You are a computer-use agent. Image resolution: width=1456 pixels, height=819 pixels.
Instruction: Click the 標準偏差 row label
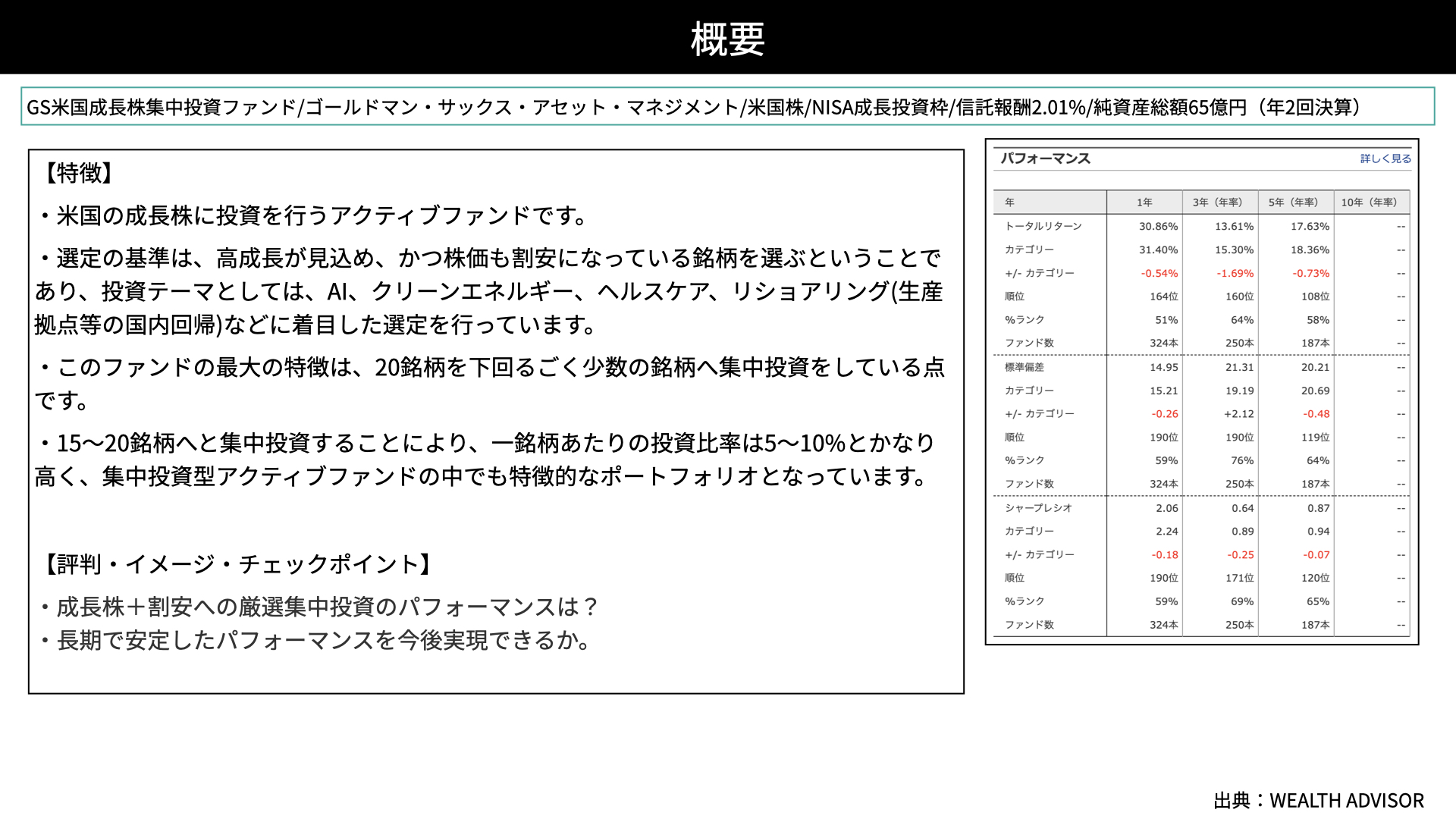1025,367
